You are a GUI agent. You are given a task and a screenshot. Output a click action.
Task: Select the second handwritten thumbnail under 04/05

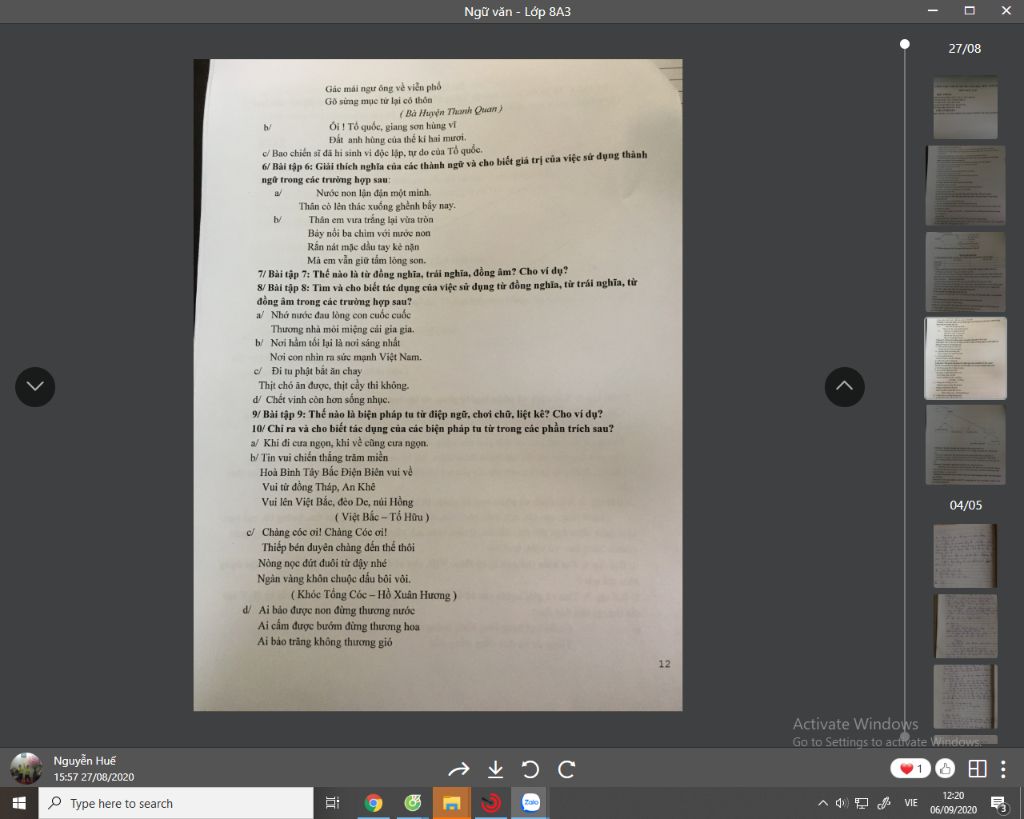click(x=965, y=626)
